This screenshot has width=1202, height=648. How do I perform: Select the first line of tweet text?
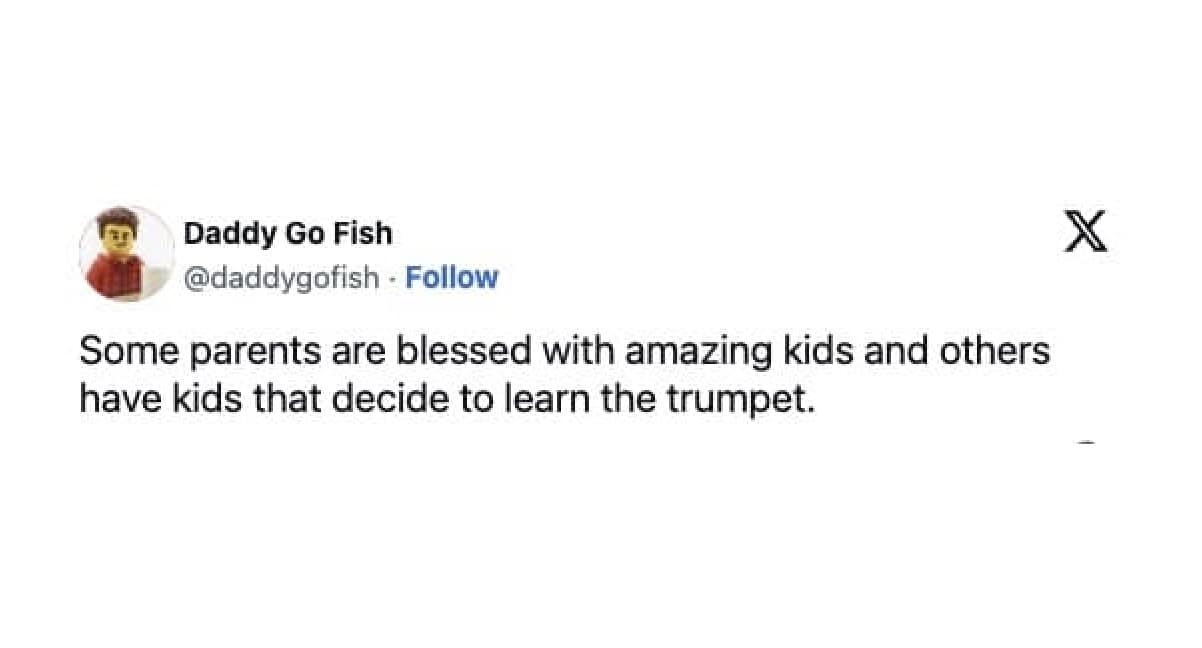[565, 352]
